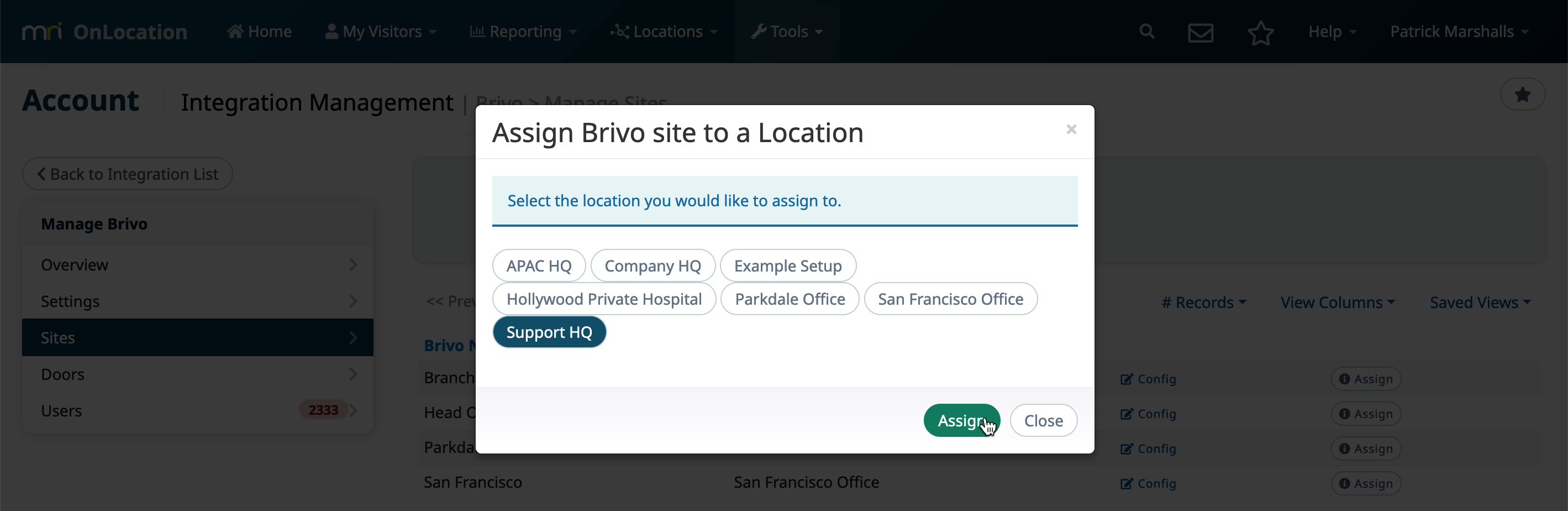The image size is (1568, 511).
Task: Click the San Francisco Office location cell
Action: click(806, 482)
